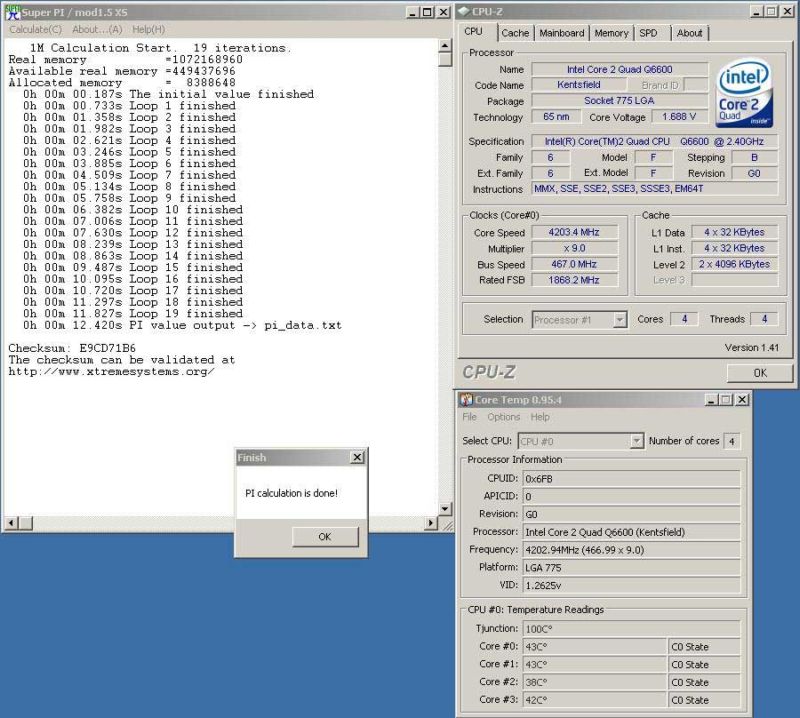Click the CPUID field 0x6FB

(x=632, y=479)
